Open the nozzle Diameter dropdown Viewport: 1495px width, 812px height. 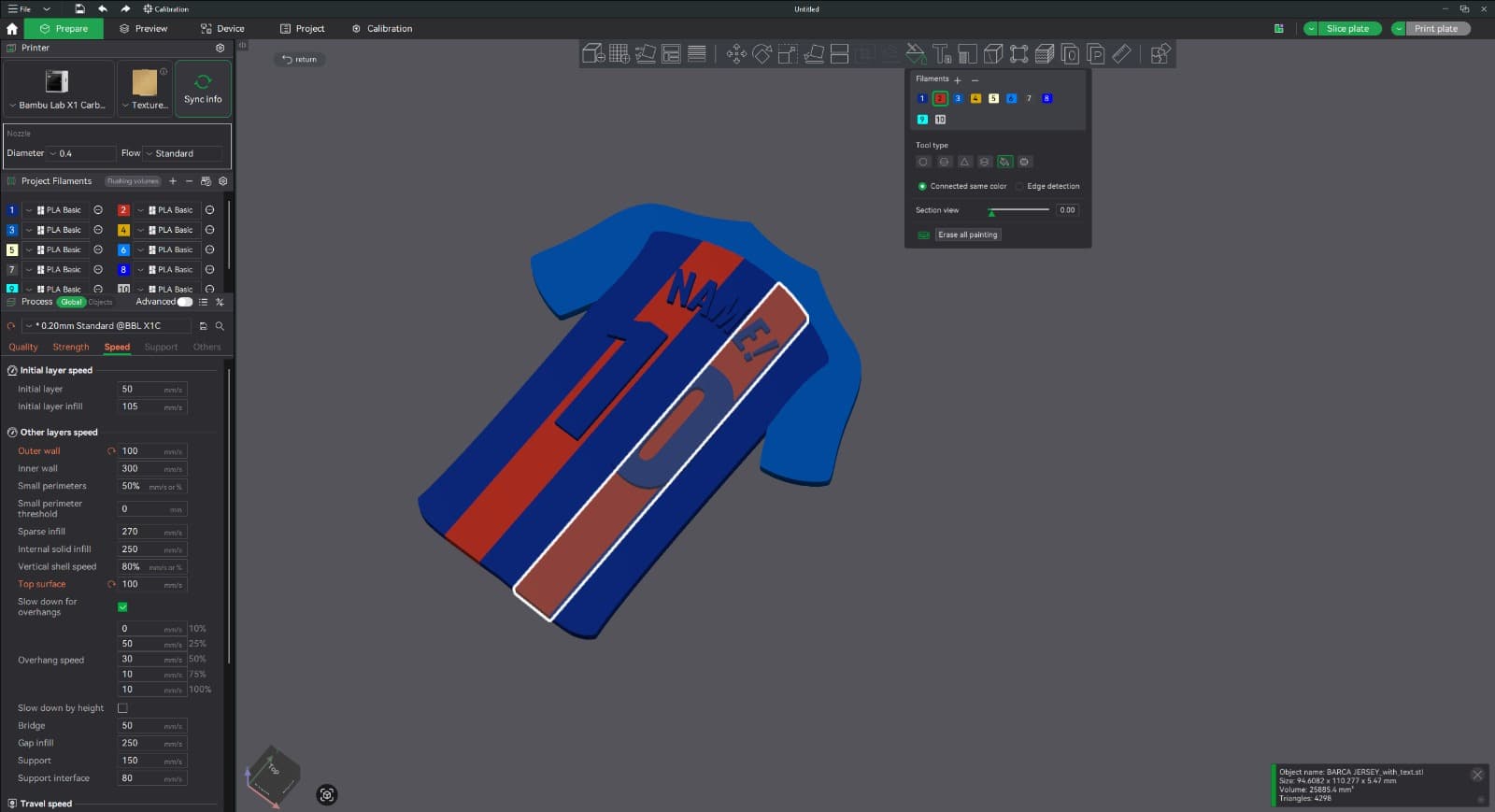pyautogui.click(x=82, y=153)
